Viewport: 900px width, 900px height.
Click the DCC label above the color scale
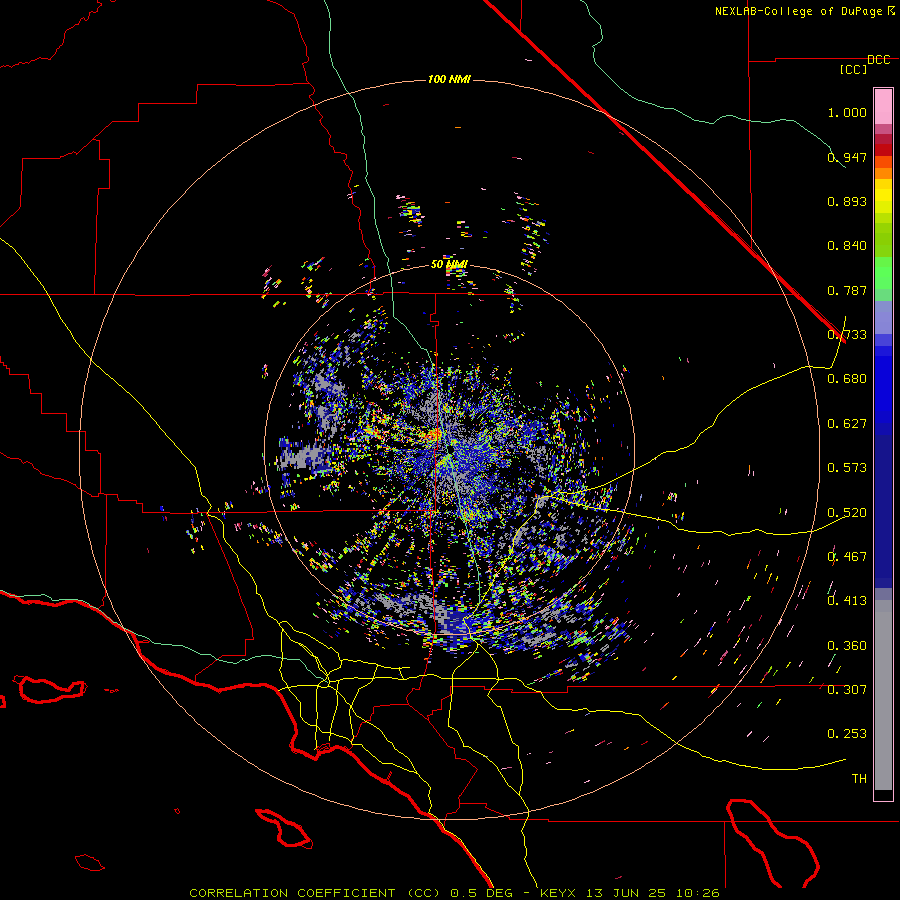tap(879, 60)
